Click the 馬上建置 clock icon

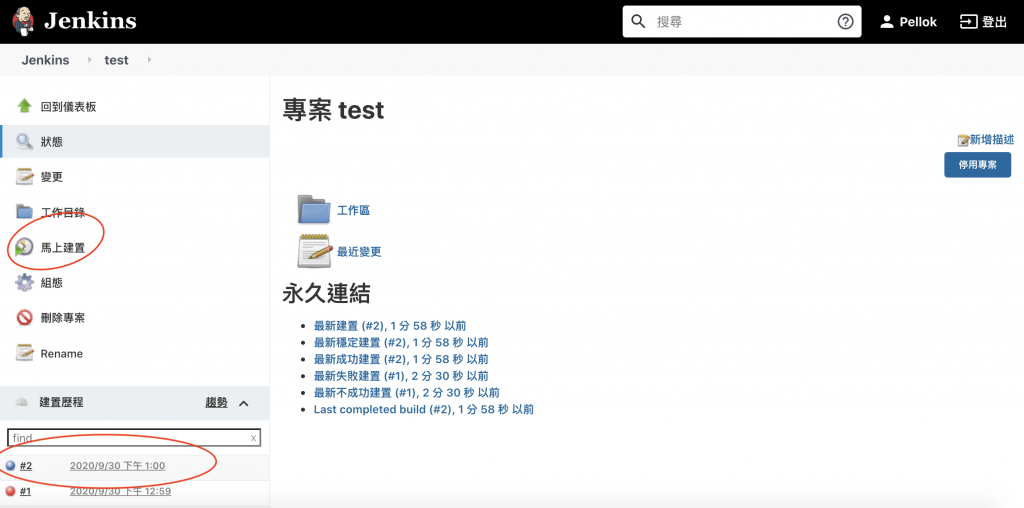24,247
